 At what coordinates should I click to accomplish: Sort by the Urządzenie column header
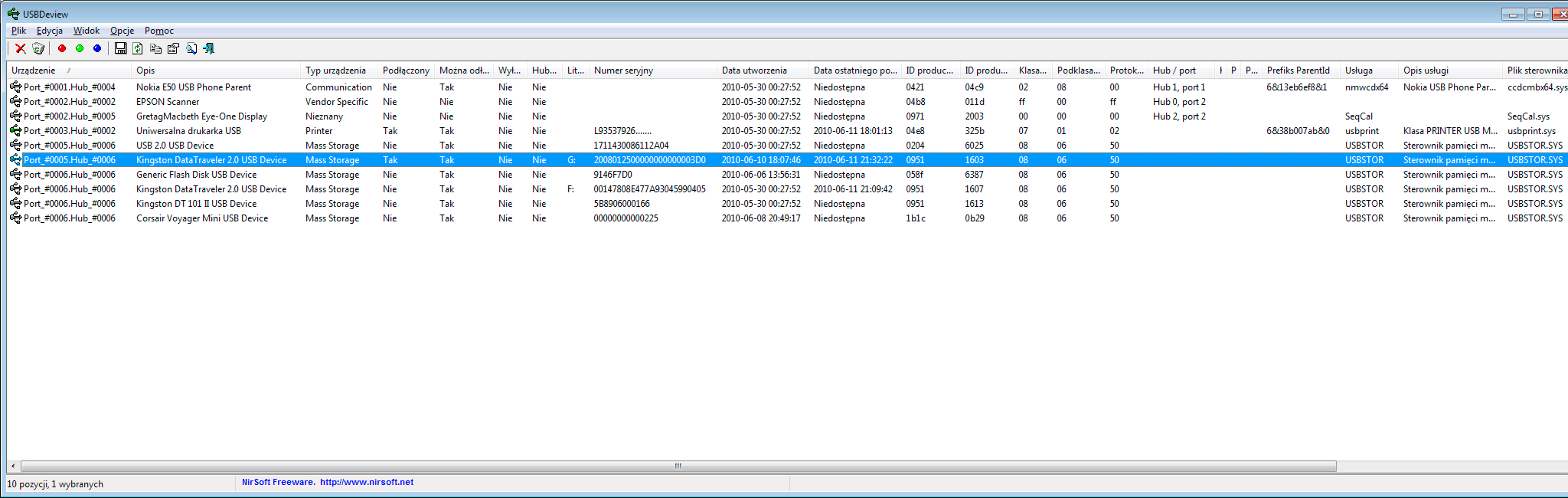(x=70, y=70)
